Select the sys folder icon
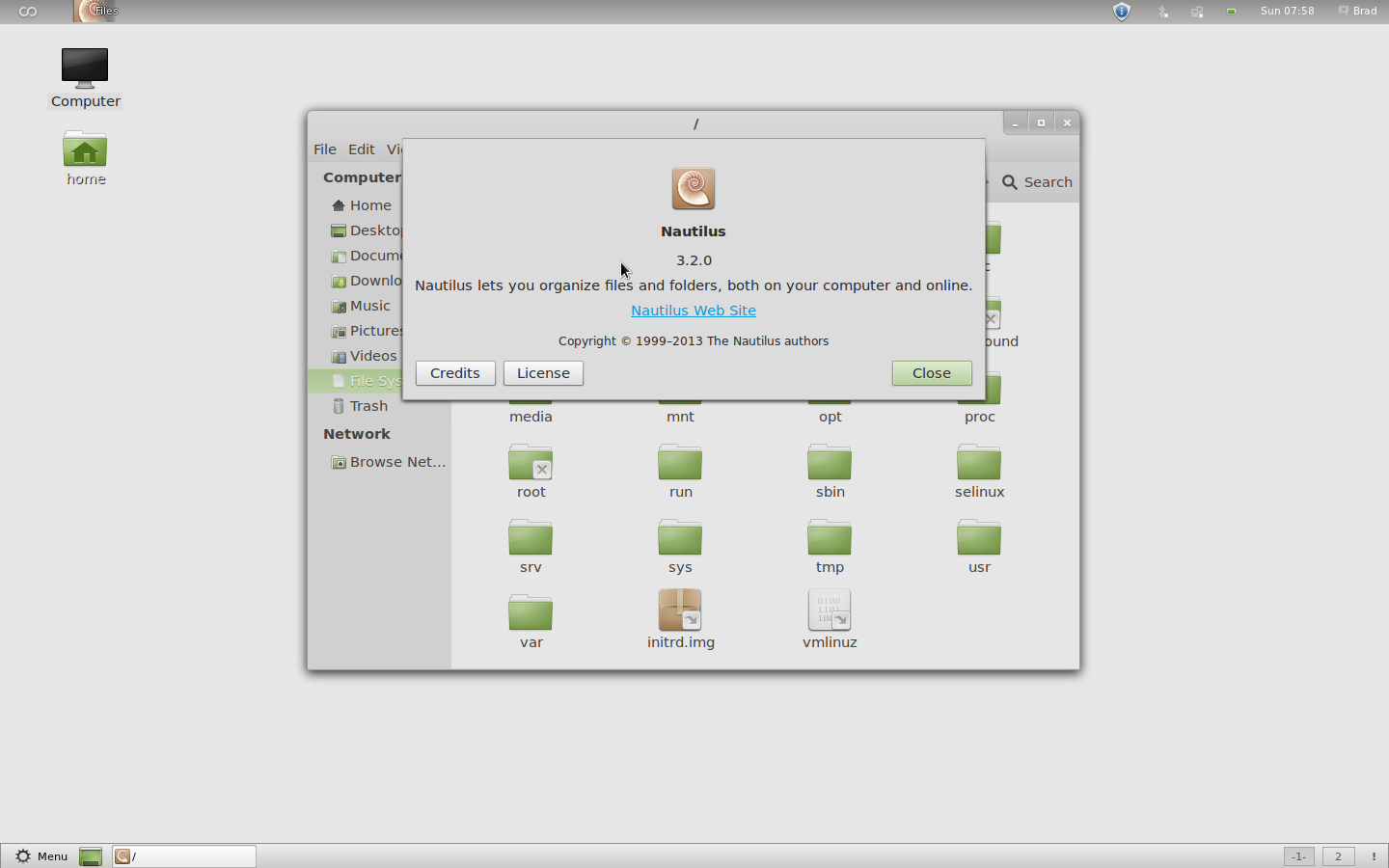1389x868 pixels. pyautogui.click(x=680, y=538)
